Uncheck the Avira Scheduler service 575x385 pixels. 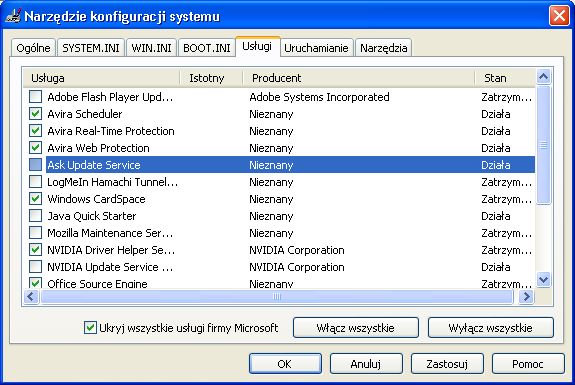pos(35,114)
